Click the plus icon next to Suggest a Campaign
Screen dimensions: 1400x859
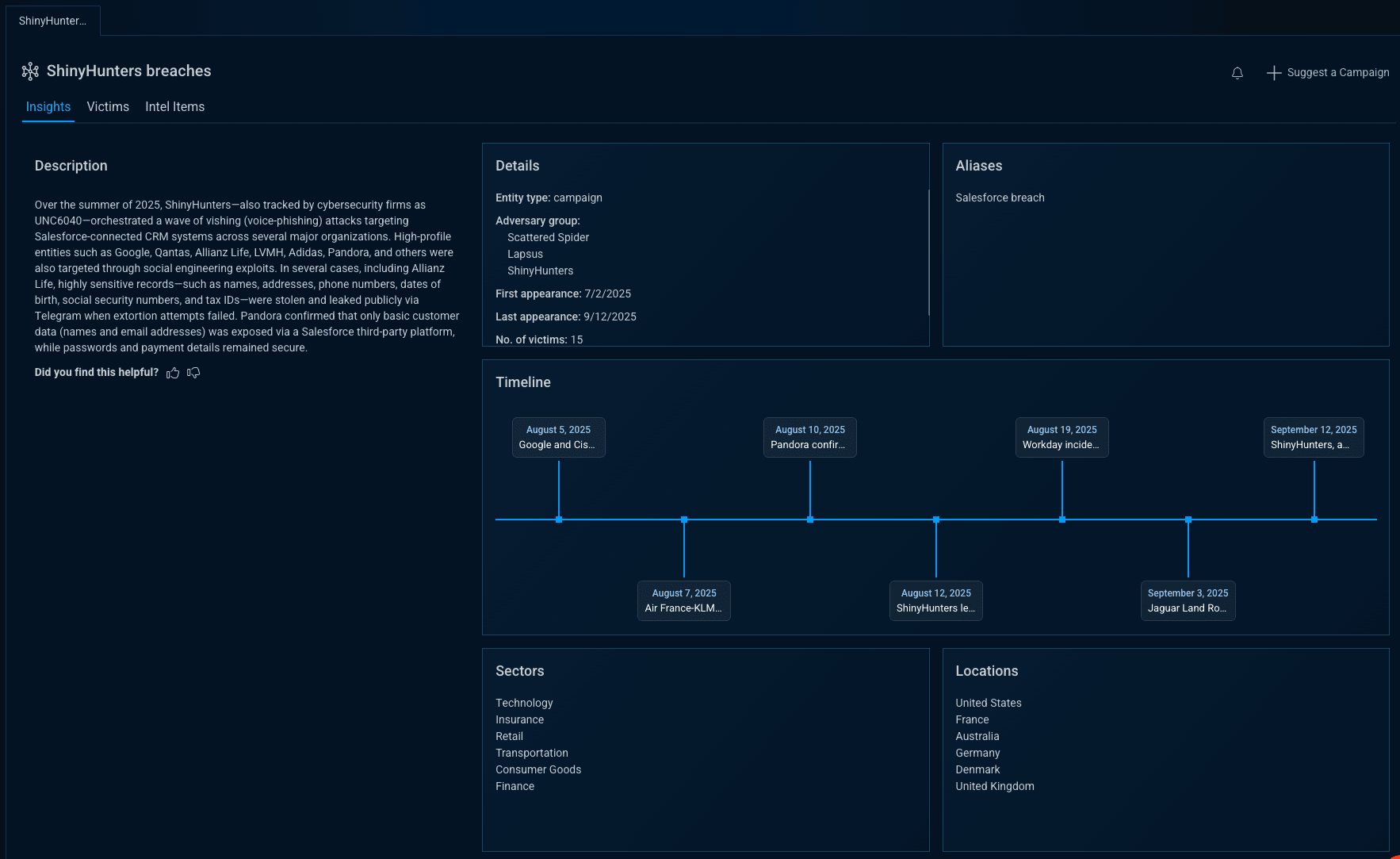[x=1273, y=72]
